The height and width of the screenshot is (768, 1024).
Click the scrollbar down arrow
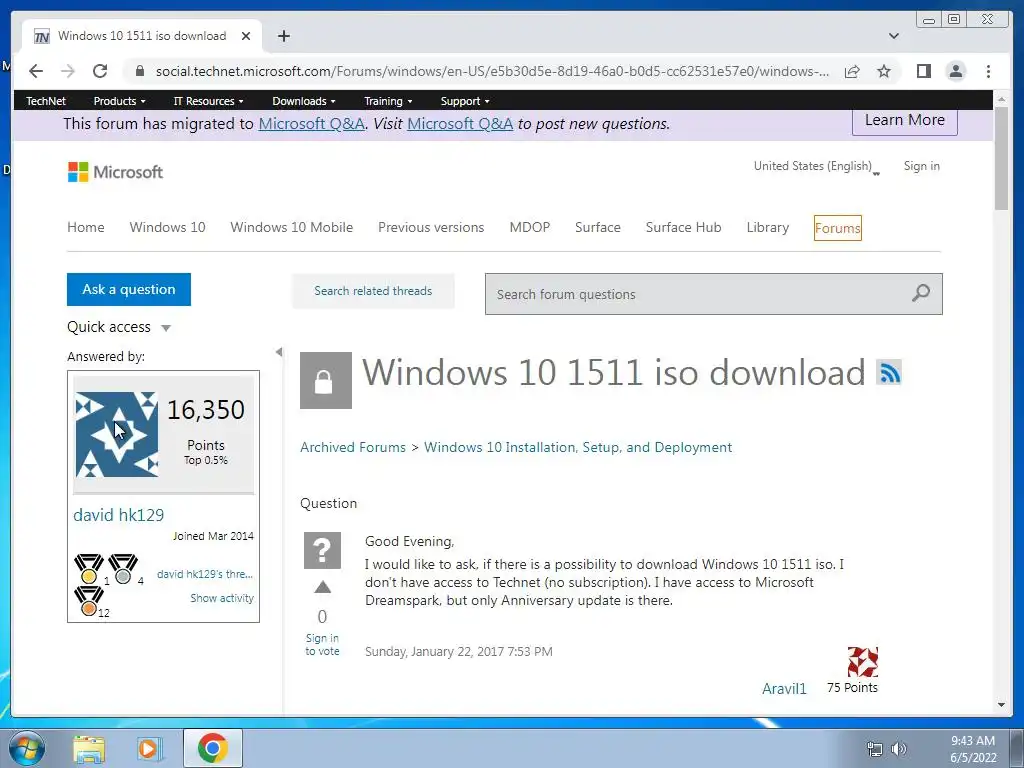coord(1001,705)
